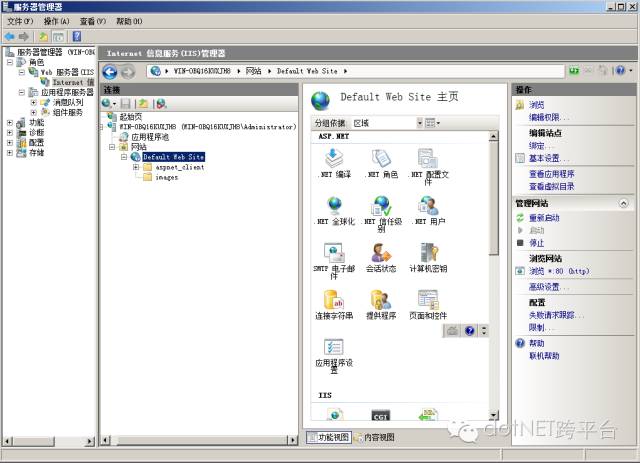Expand the 配置 node in server tree
Screen dimensions: 640x463
tap(10, 143)
